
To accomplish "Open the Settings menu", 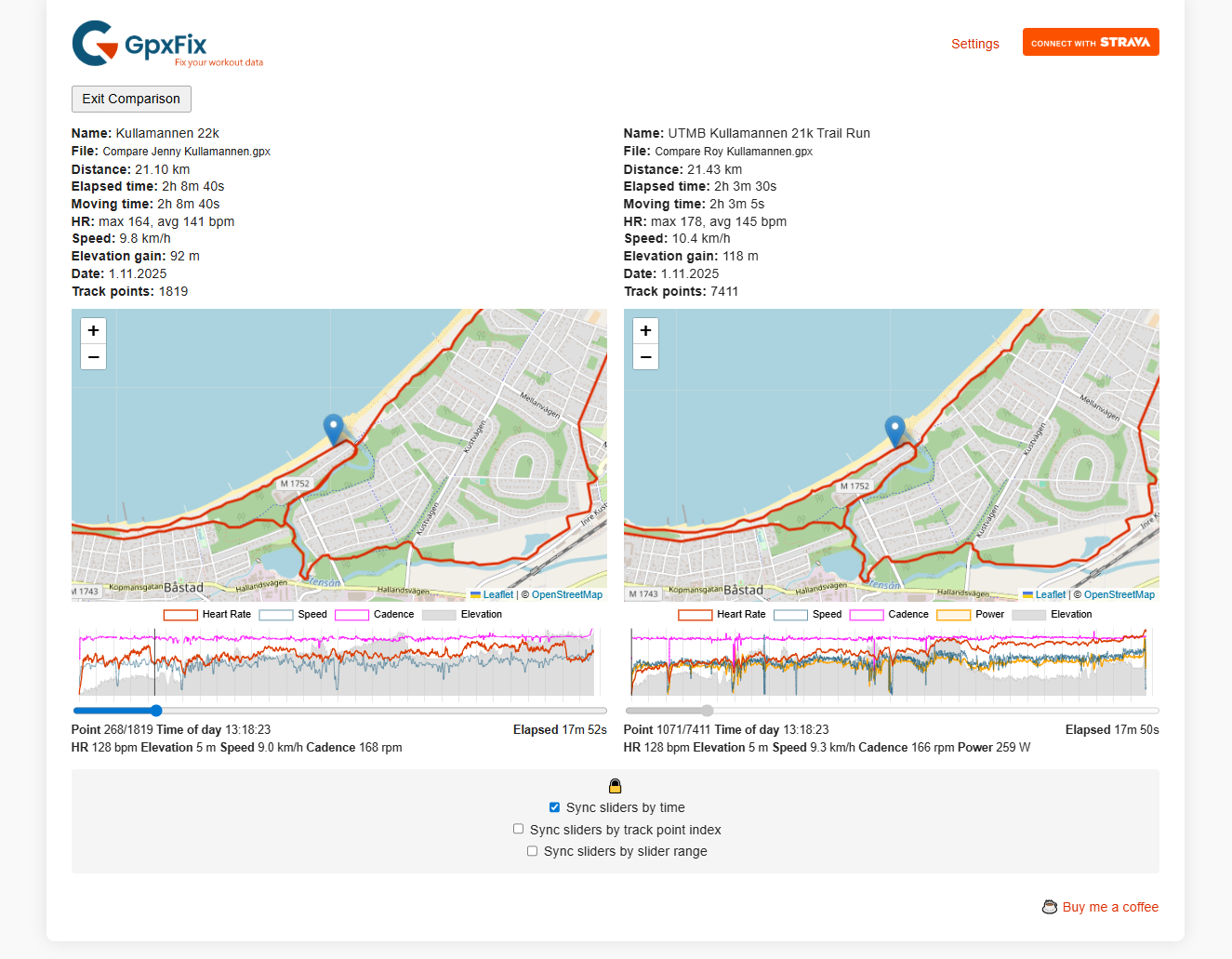I will point(975,44).
